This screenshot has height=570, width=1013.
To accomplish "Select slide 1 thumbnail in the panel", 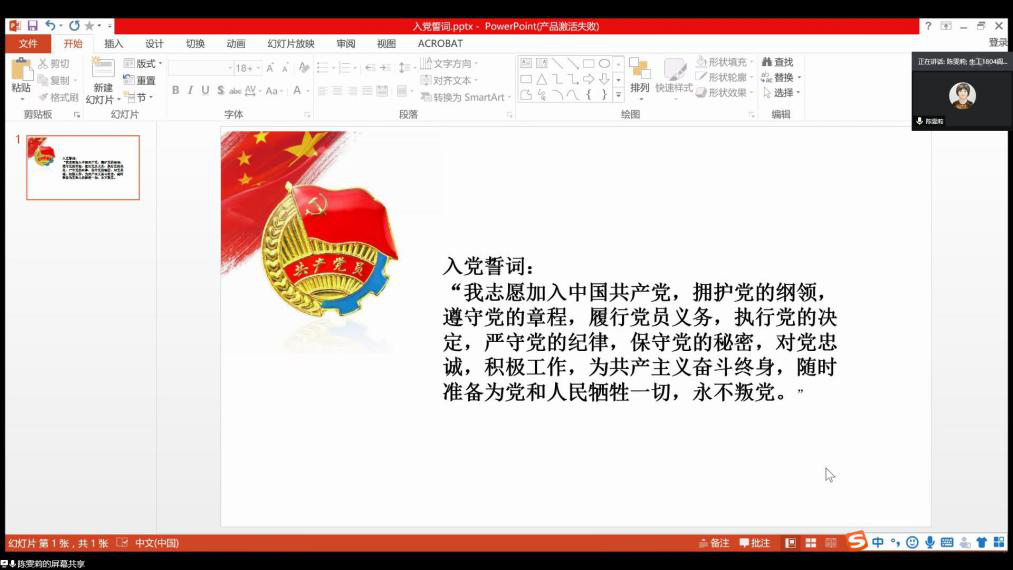I will coord(83,167).
